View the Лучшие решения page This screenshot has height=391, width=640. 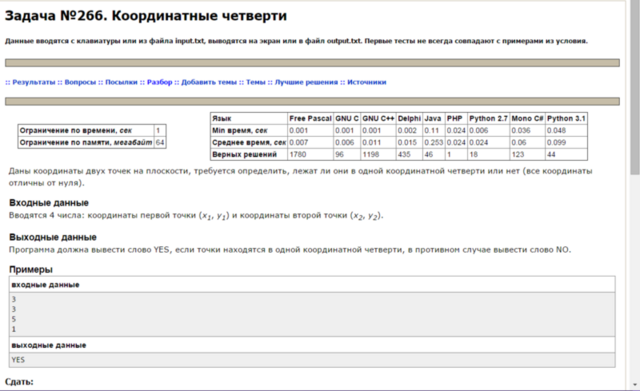(306, 82)
